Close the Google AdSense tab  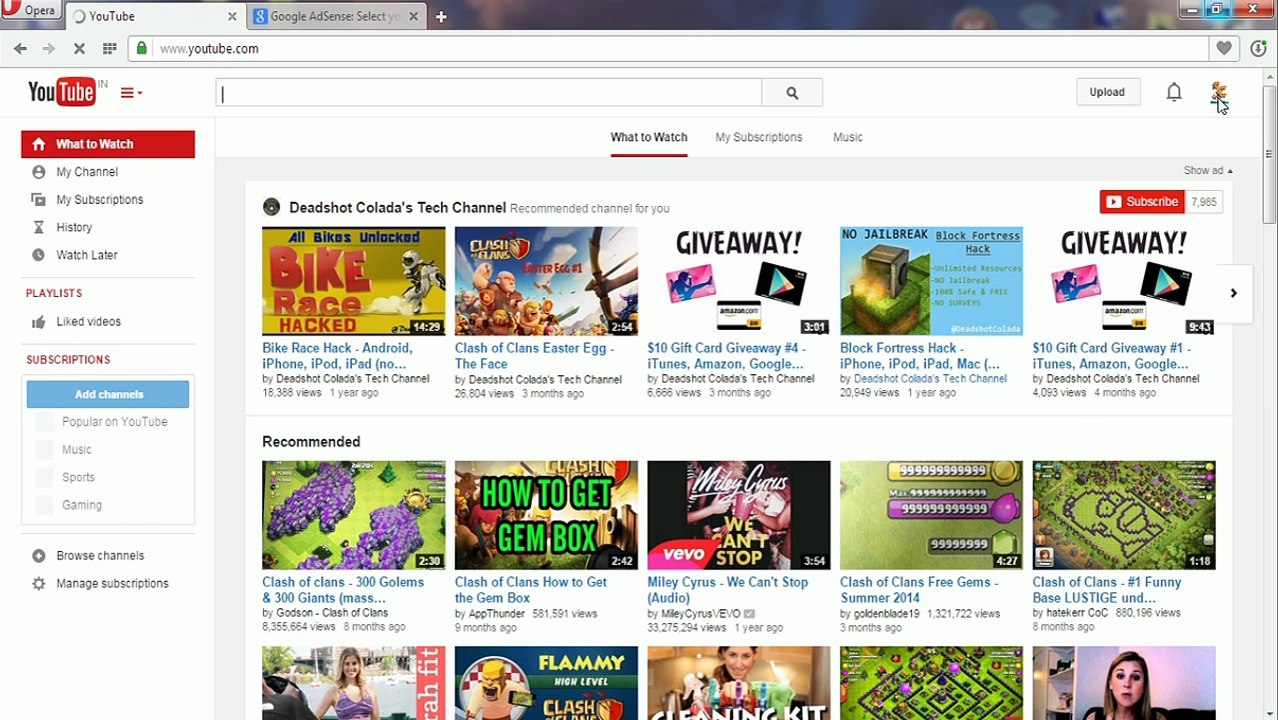pyautogui.click(x=413, y=16)
